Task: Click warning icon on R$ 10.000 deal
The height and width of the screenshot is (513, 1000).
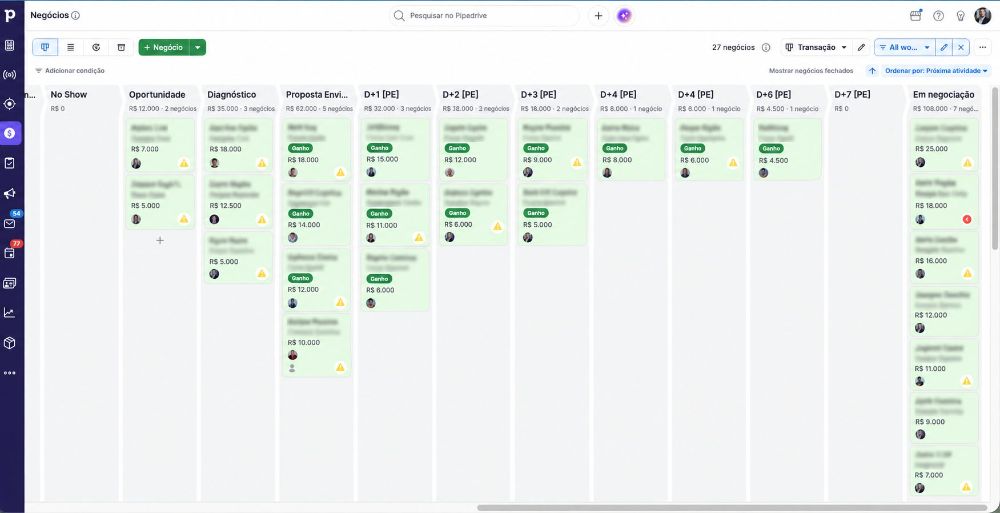Action: click(341, 368)
